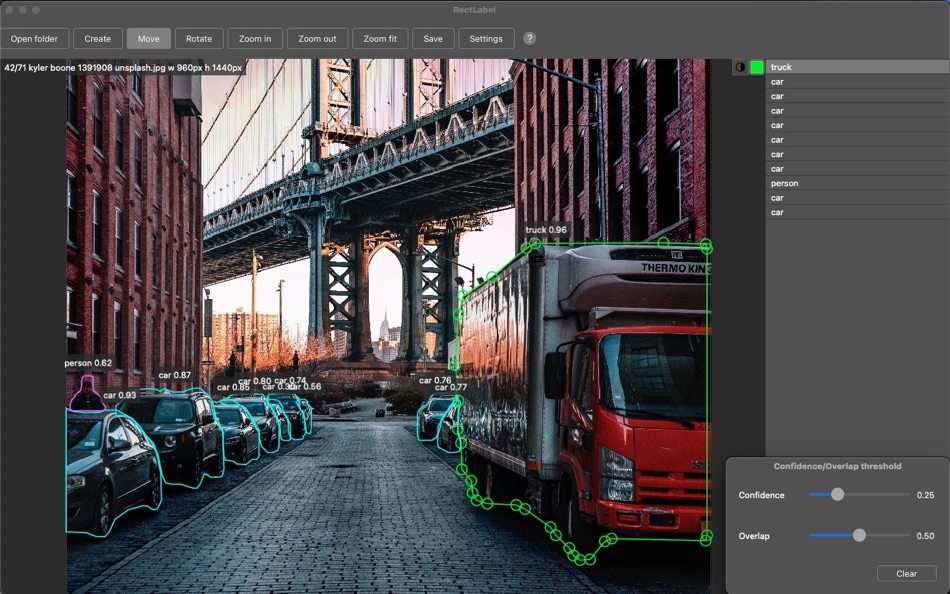Fit image with Zoom fit
This screenshot has height=594, width=950.
tap(380, 38)
